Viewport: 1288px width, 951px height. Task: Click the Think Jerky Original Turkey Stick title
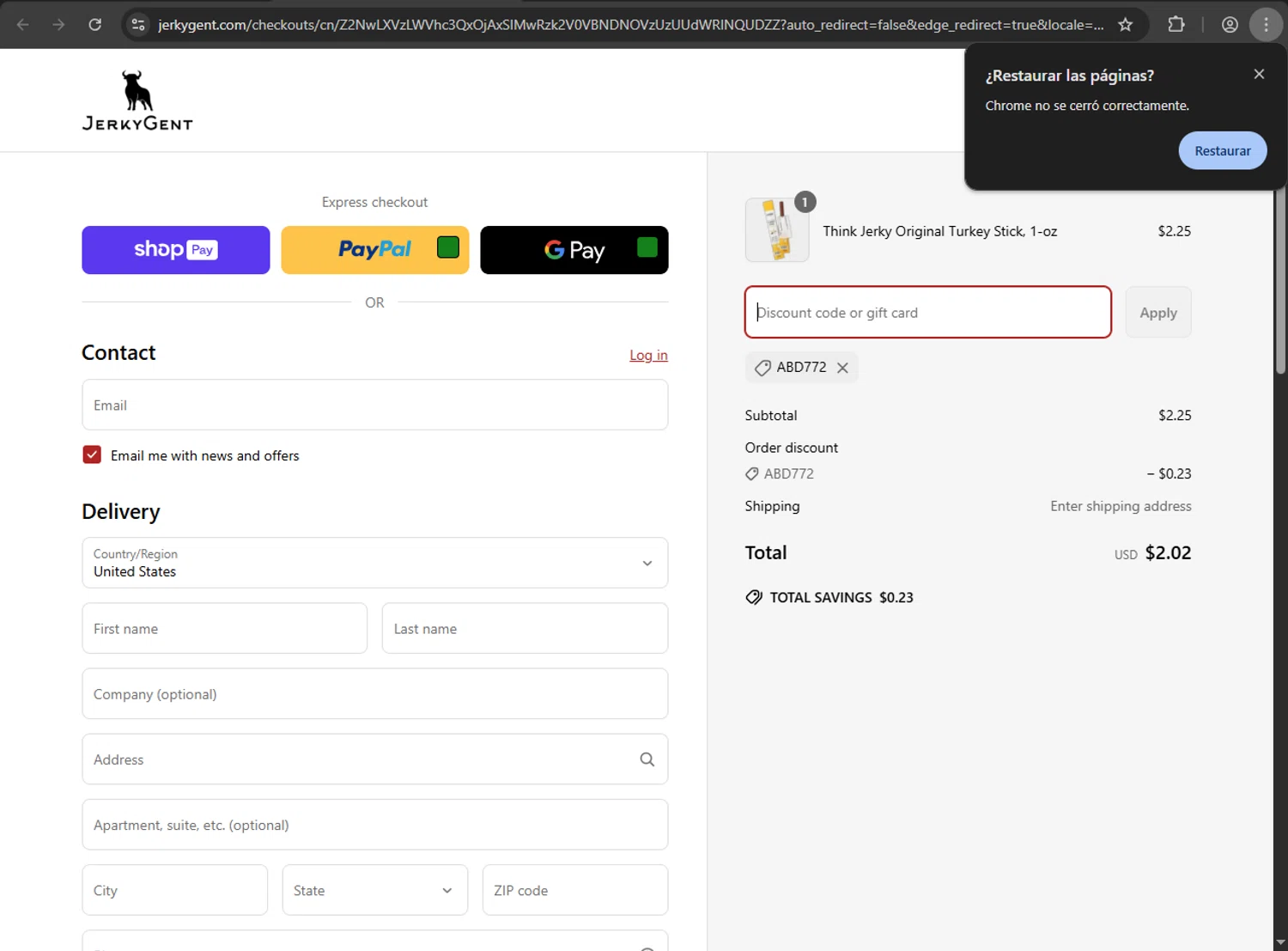939,231
